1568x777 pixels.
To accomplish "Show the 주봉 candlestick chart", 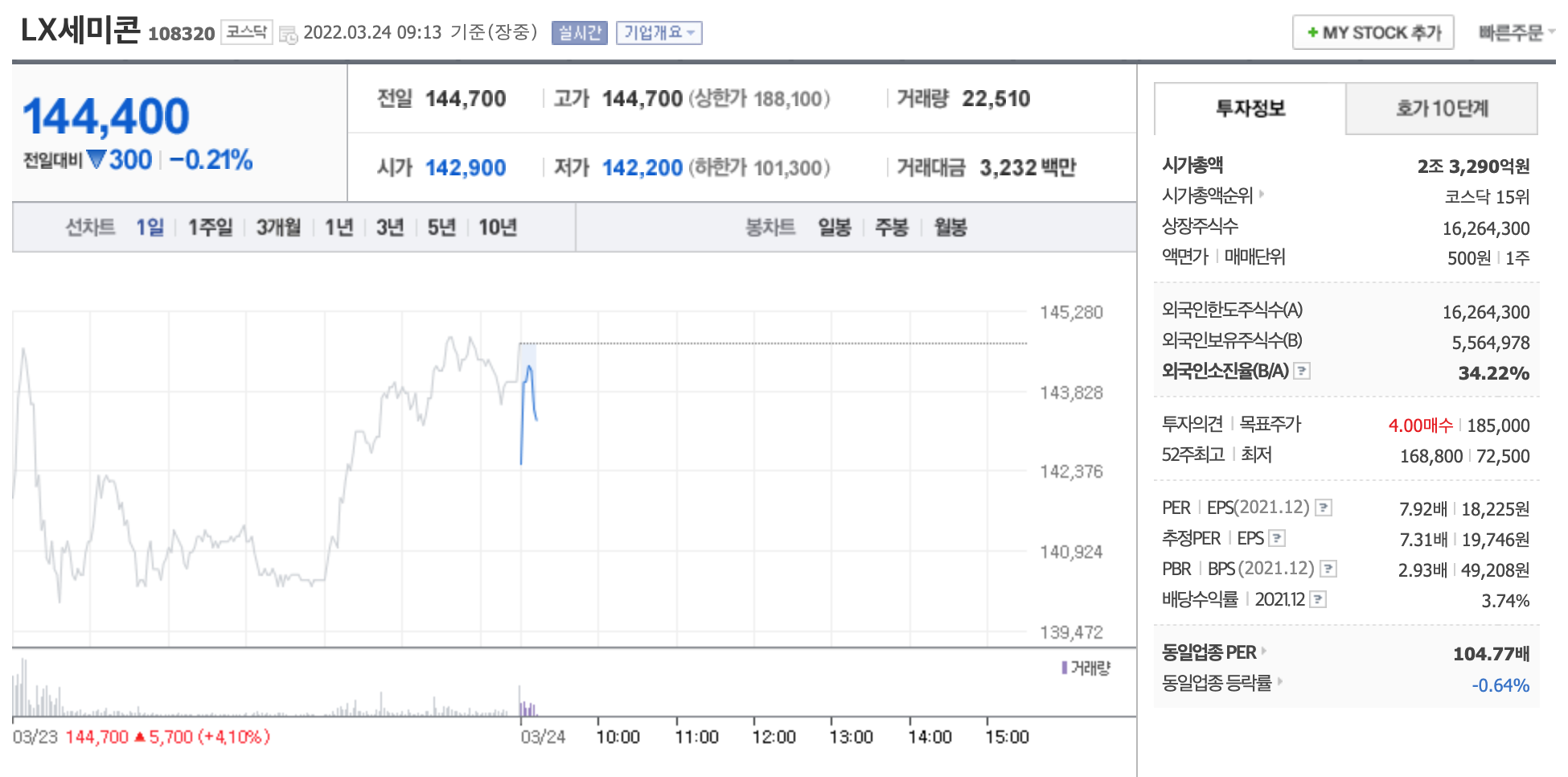I will pyautogui.click(x=892, y=228).
